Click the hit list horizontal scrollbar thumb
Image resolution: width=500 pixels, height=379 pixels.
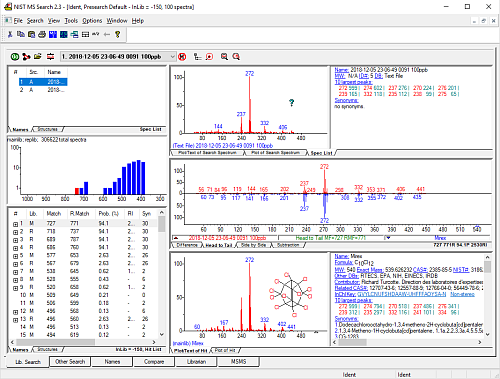click(56, 342)
